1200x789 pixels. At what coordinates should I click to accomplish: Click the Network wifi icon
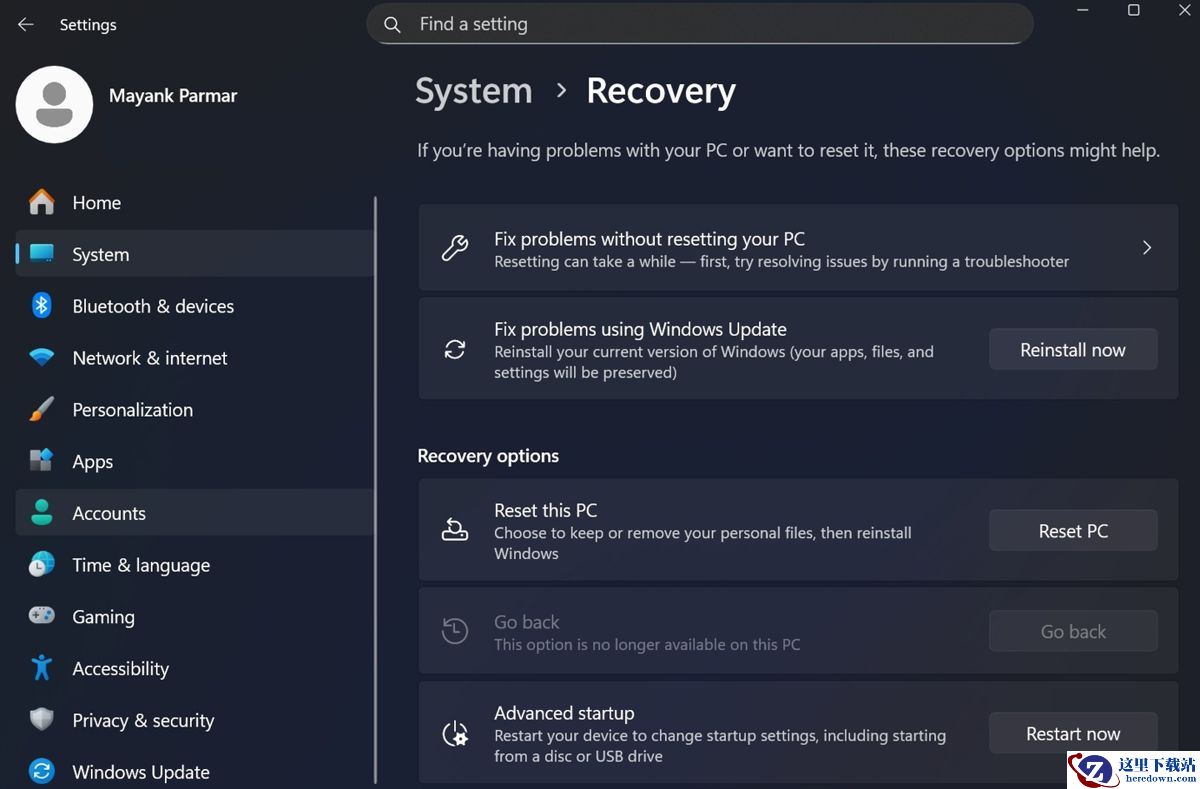[x=42, y=358]
